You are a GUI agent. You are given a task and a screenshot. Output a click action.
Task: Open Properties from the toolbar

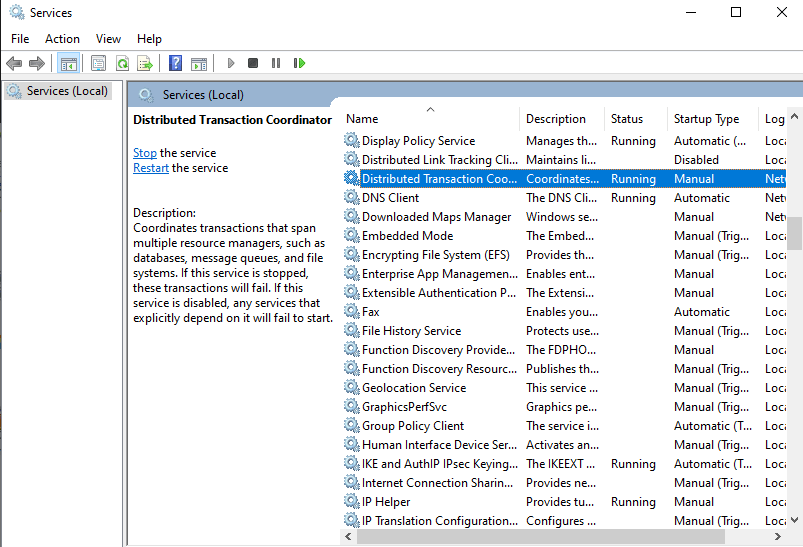[98, 63]
